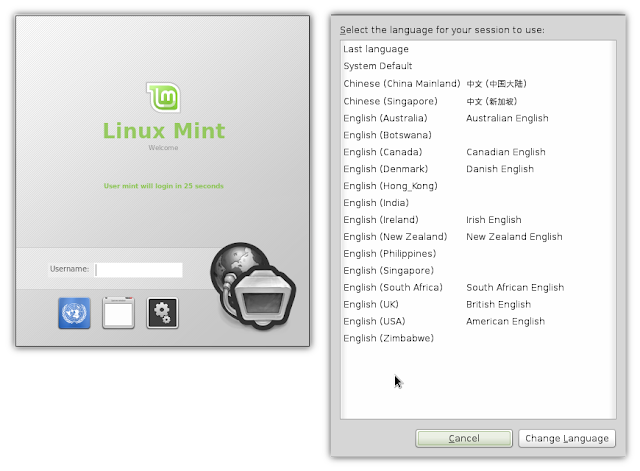
Task: Click the language selection flag icon
Action: pyautogui.click(x=74, y=314)
